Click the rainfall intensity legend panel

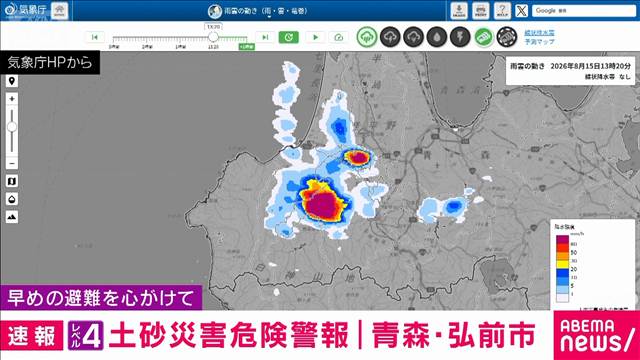pyautogui.click(x=592, y=264)
